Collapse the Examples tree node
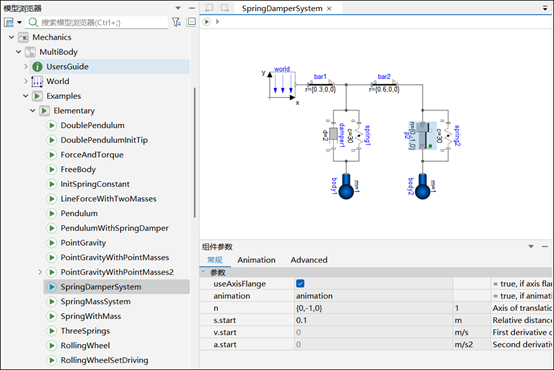 (x=25, y=96)
